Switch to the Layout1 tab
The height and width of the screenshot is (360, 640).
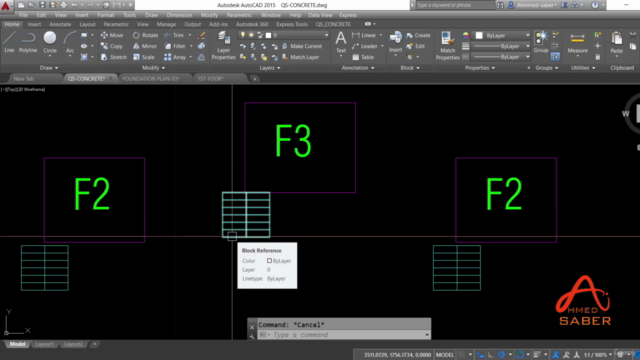[x=44, y=344]
